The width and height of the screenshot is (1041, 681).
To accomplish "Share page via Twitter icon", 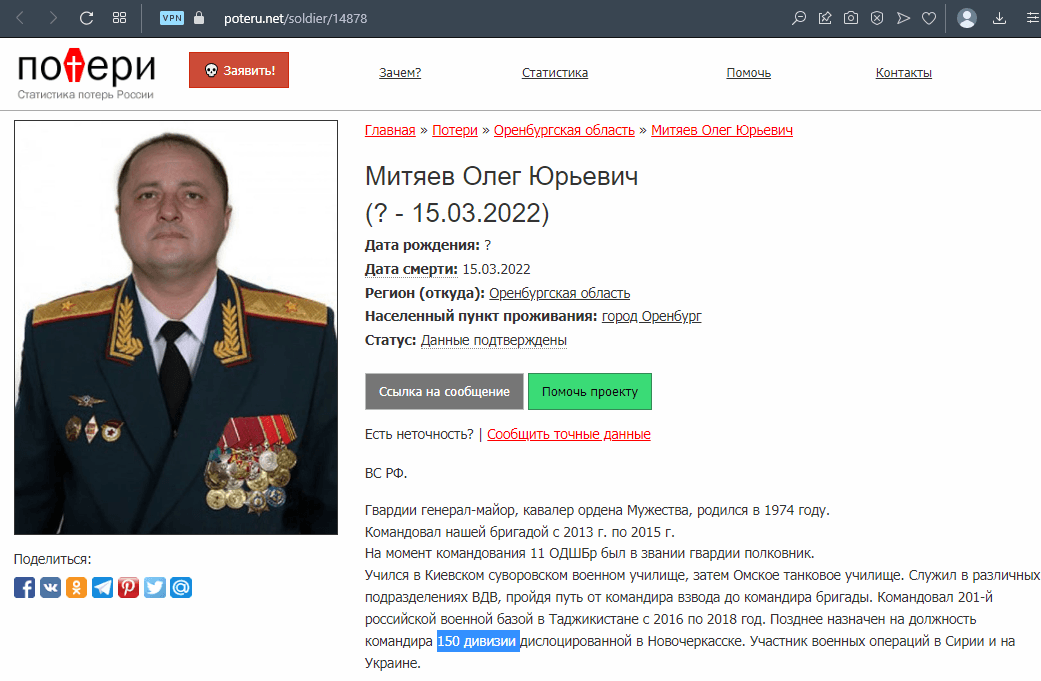I will [155, 587].
